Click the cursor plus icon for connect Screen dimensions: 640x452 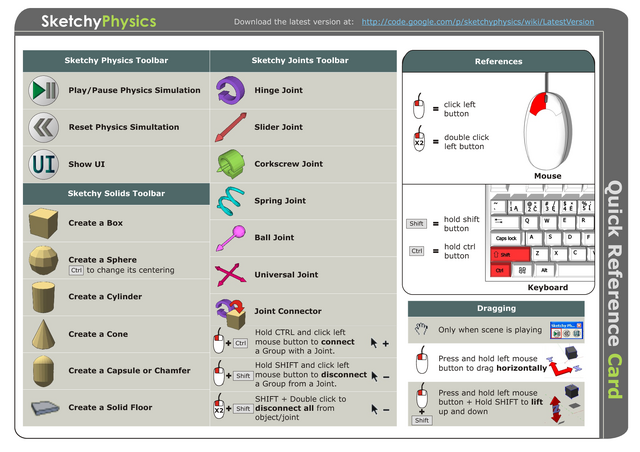tap(379, 343)
